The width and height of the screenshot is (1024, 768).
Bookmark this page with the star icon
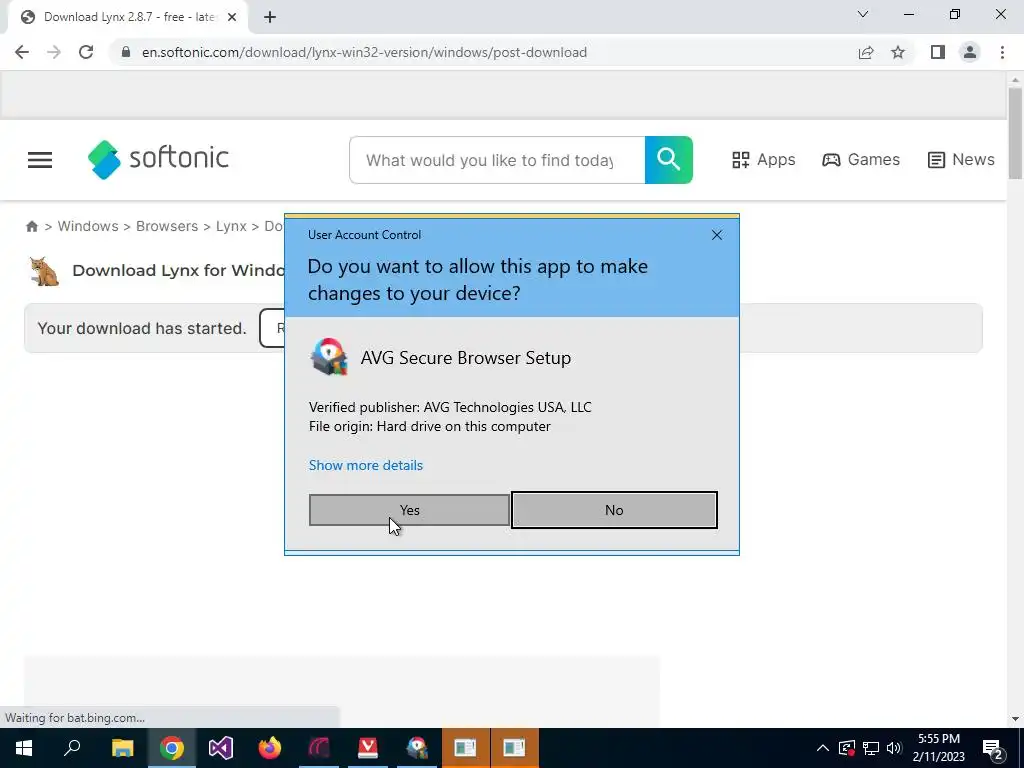point(898,52)
